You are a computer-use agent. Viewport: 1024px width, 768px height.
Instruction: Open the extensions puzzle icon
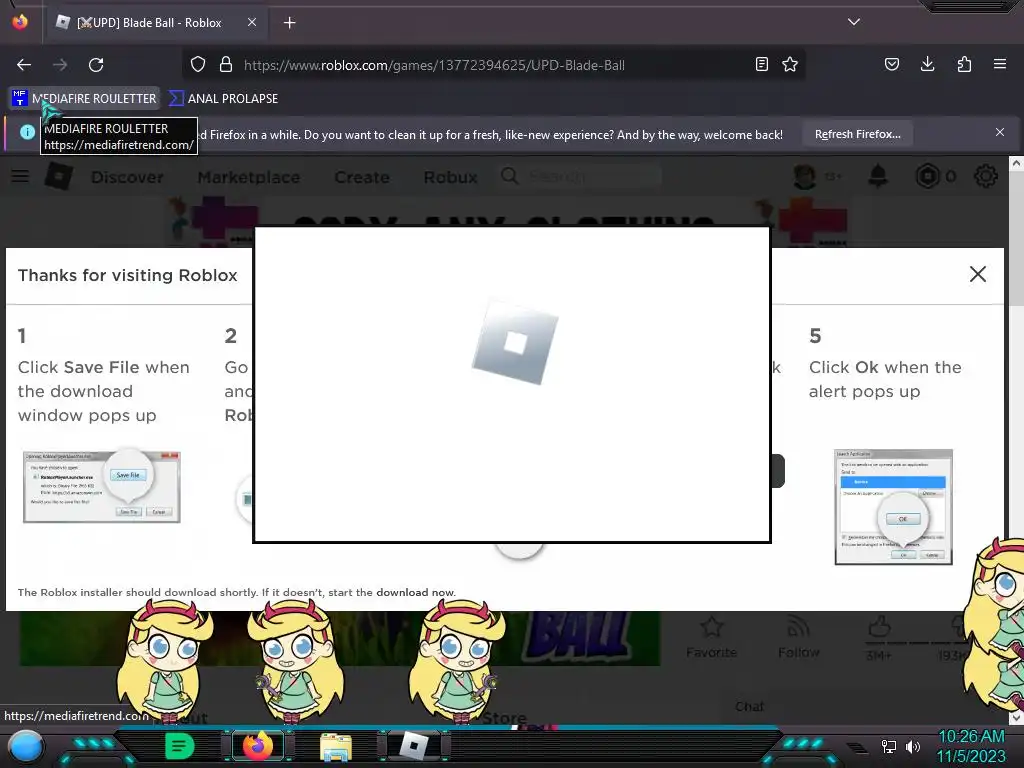tap(964, 65)
